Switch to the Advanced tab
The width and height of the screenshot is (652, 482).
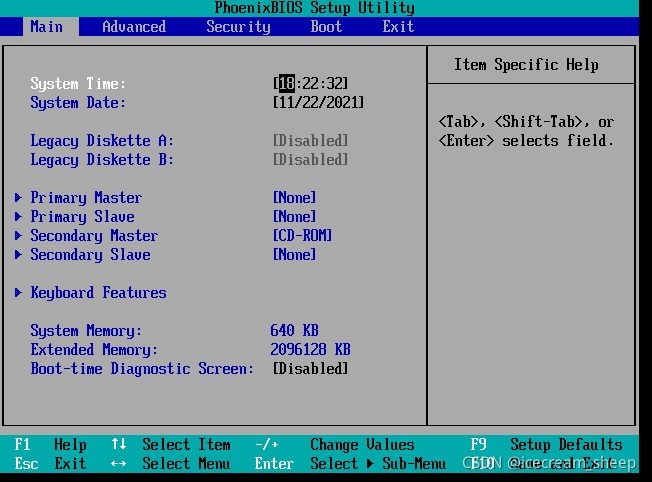134,27
